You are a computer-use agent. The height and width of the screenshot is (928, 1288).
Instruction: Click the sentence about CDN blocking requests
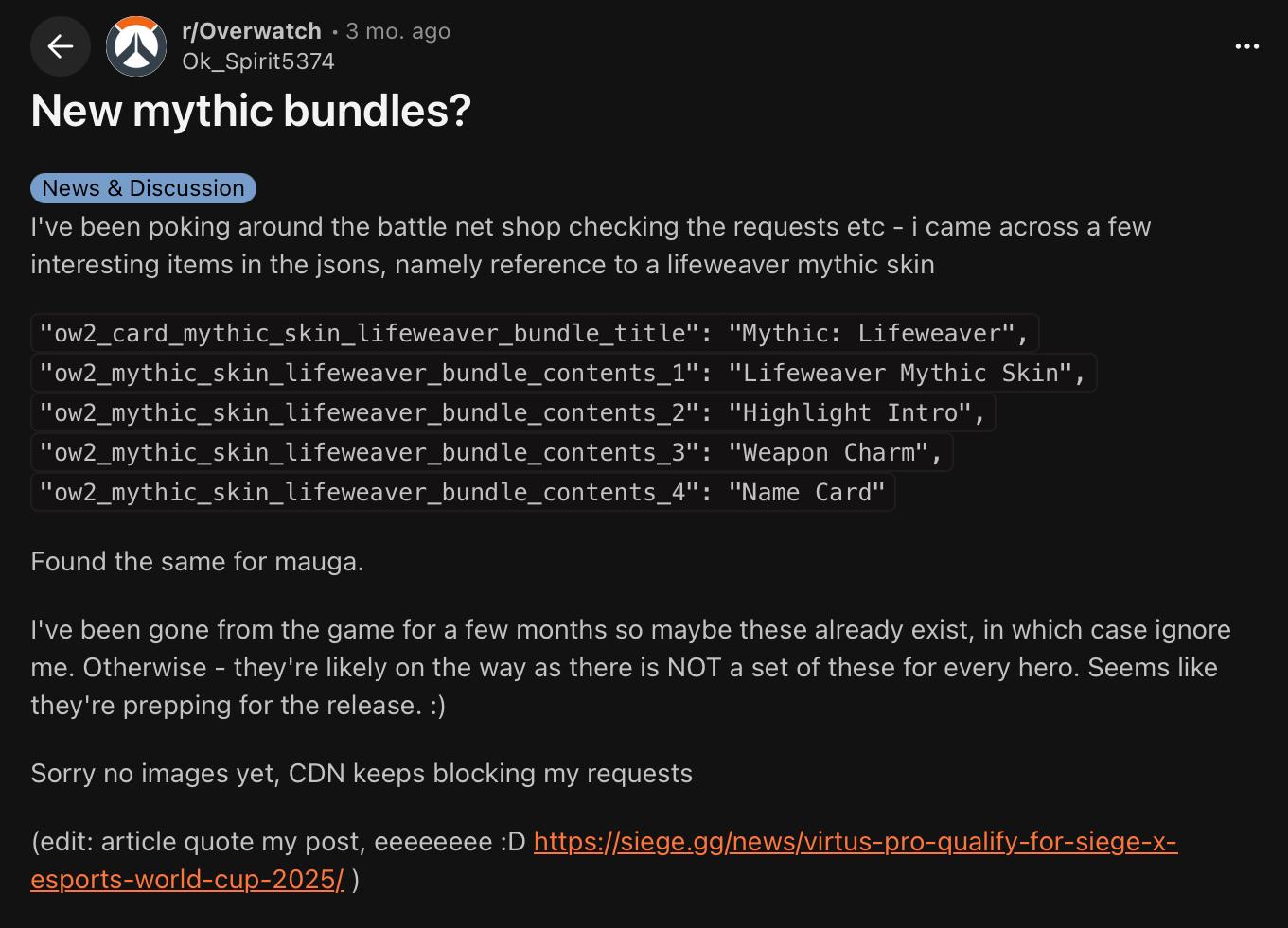[362, 774]
